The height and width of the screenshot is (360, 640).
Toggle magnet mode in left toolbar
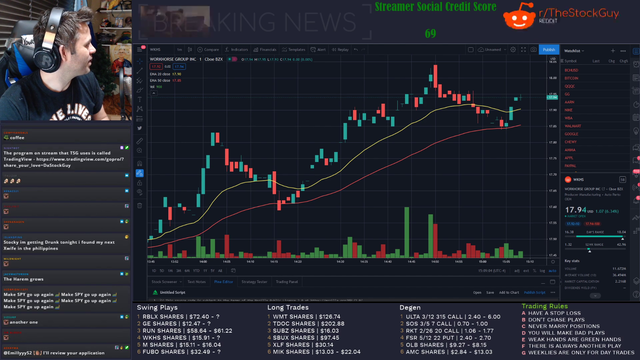140,164
